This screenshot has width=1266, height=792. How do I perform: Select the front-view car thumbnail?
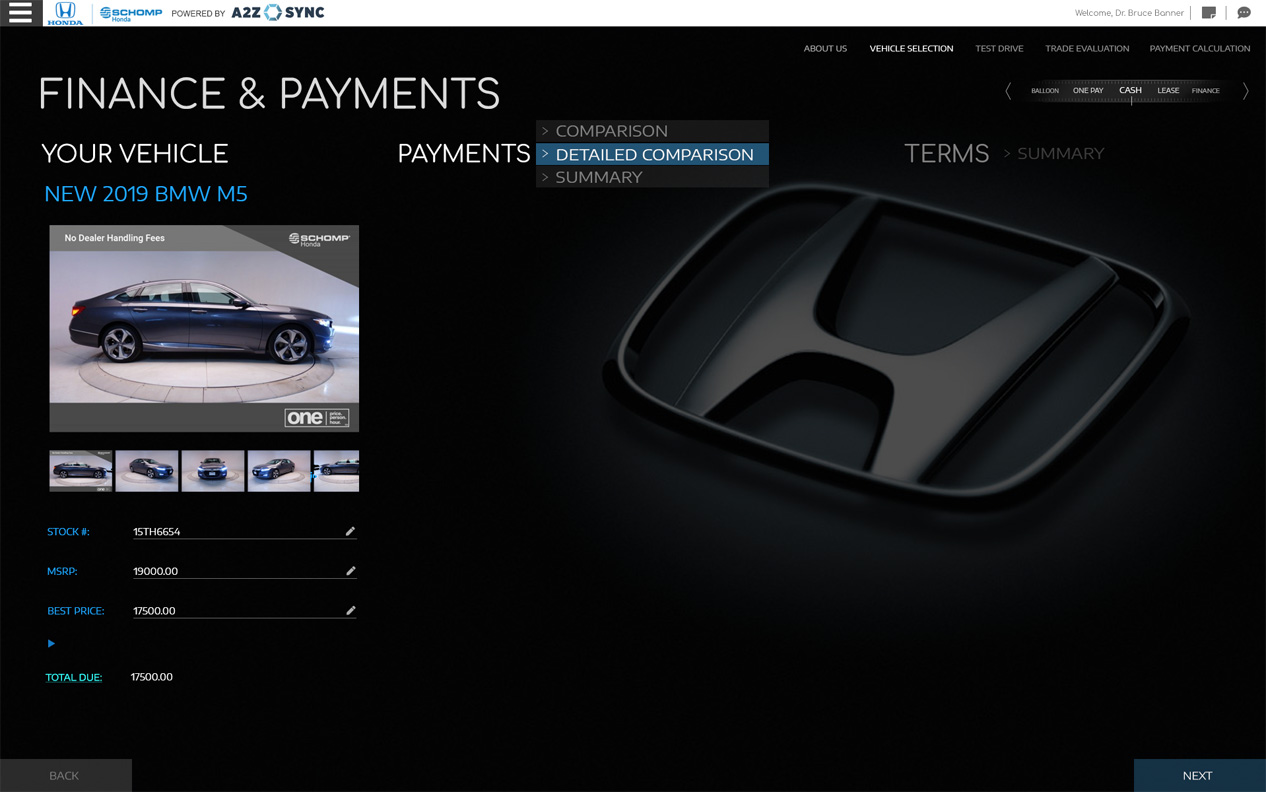coord(212,471)
